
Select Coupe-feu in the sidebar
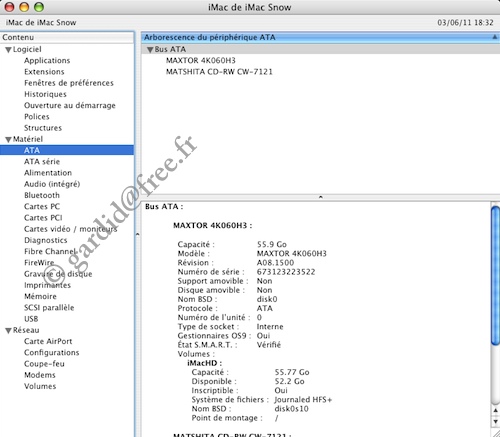pyautogui.click(x=44, y=364)
